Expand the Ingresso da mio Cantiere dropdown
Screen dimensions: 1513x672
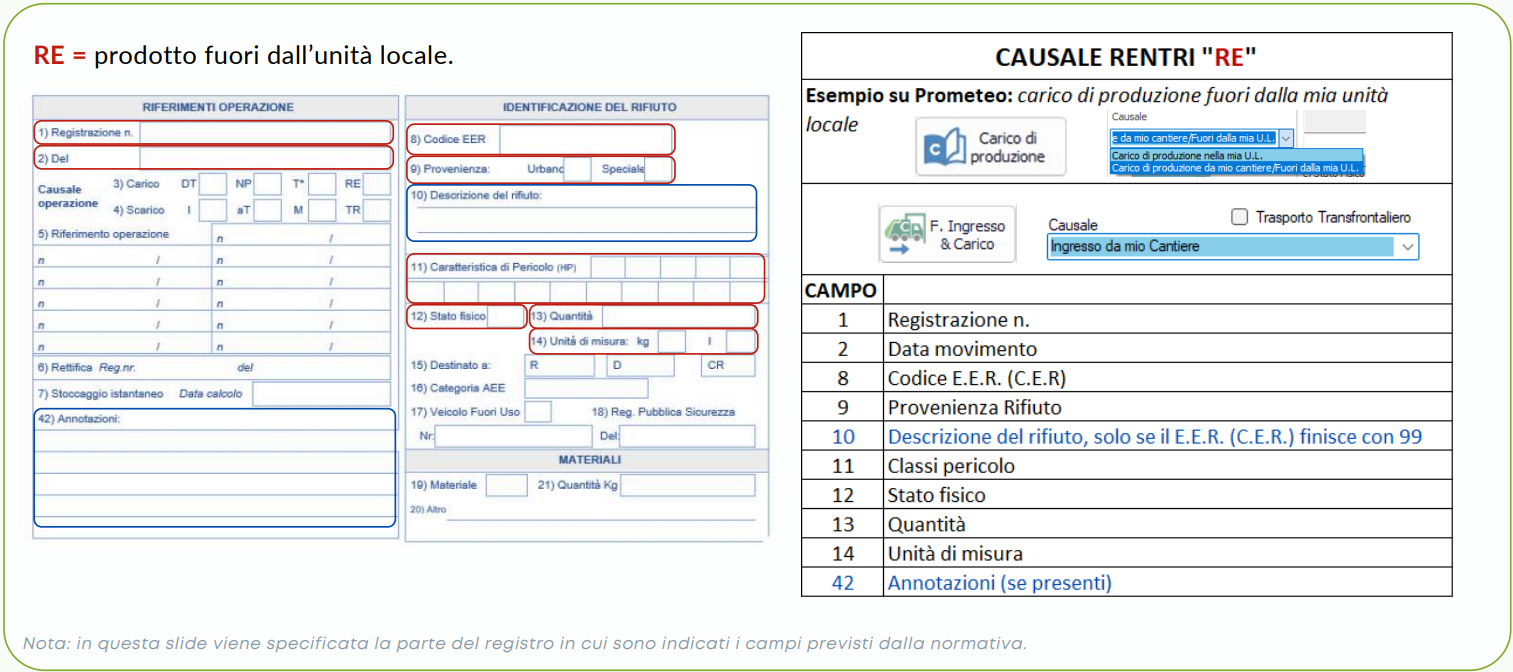[x=1408, y=246]
